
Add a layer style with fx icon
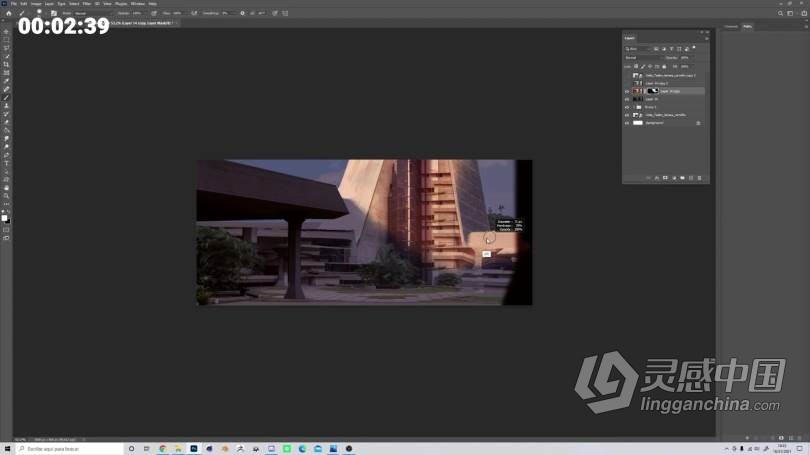[x=657, y=178]
